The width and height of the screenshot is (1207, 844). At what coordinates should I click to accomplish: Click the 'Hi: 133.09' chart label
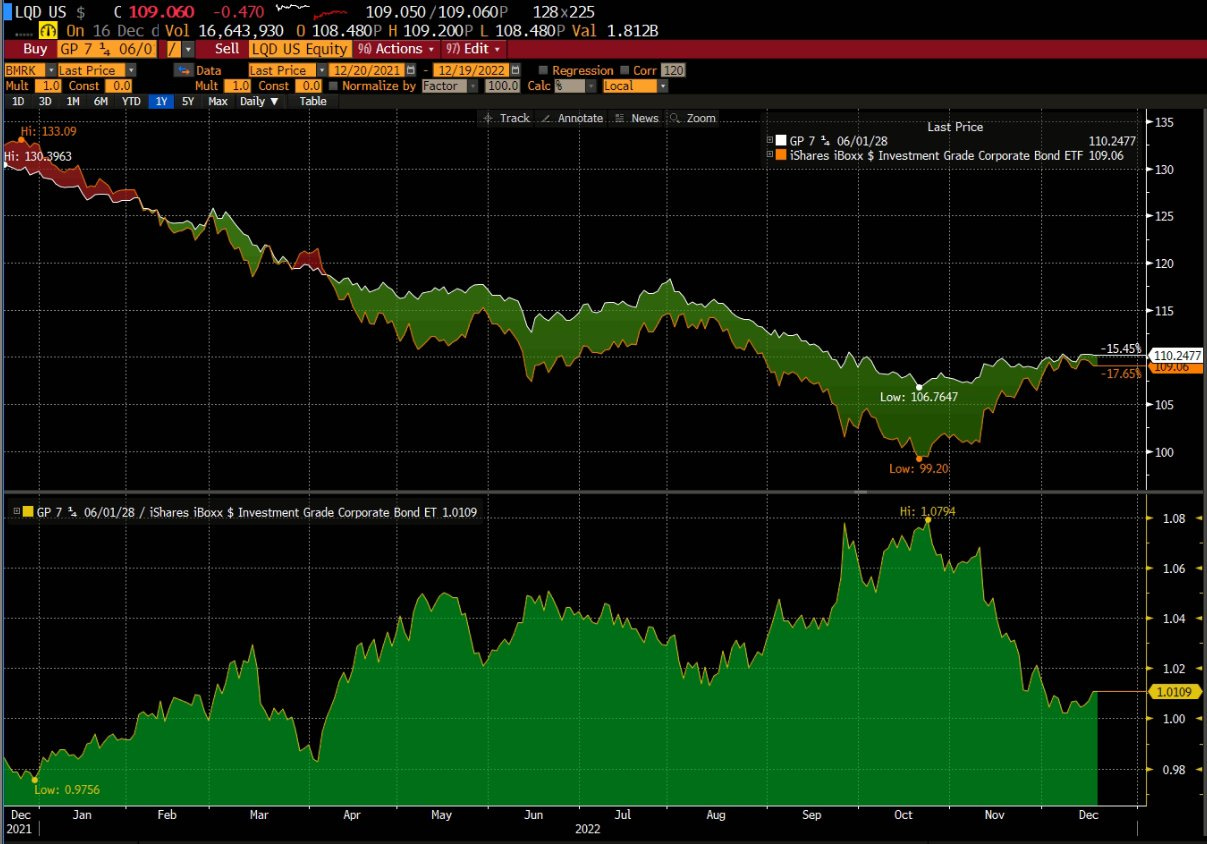[x=48, y=131]
